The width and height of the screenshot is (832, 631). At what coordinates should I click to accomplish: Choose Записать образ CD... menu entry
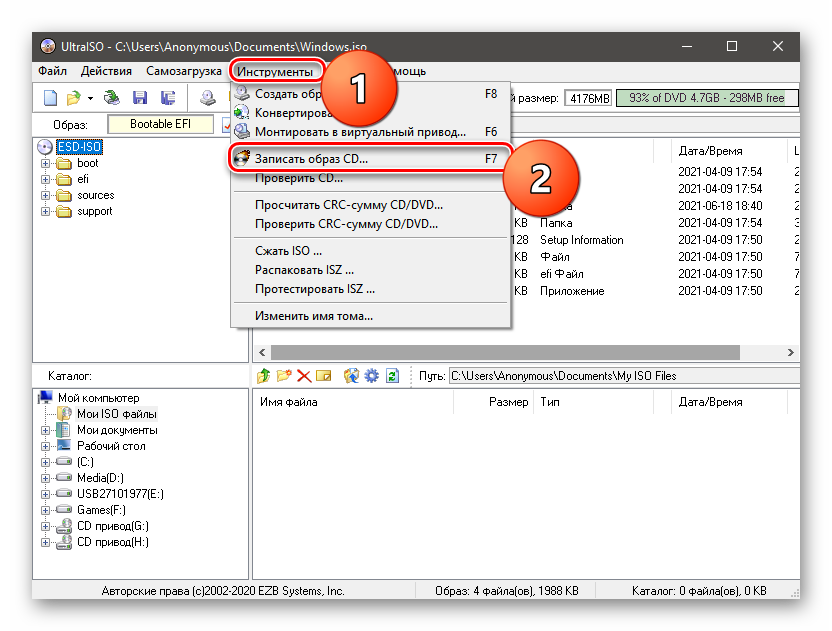click(370, 158)
